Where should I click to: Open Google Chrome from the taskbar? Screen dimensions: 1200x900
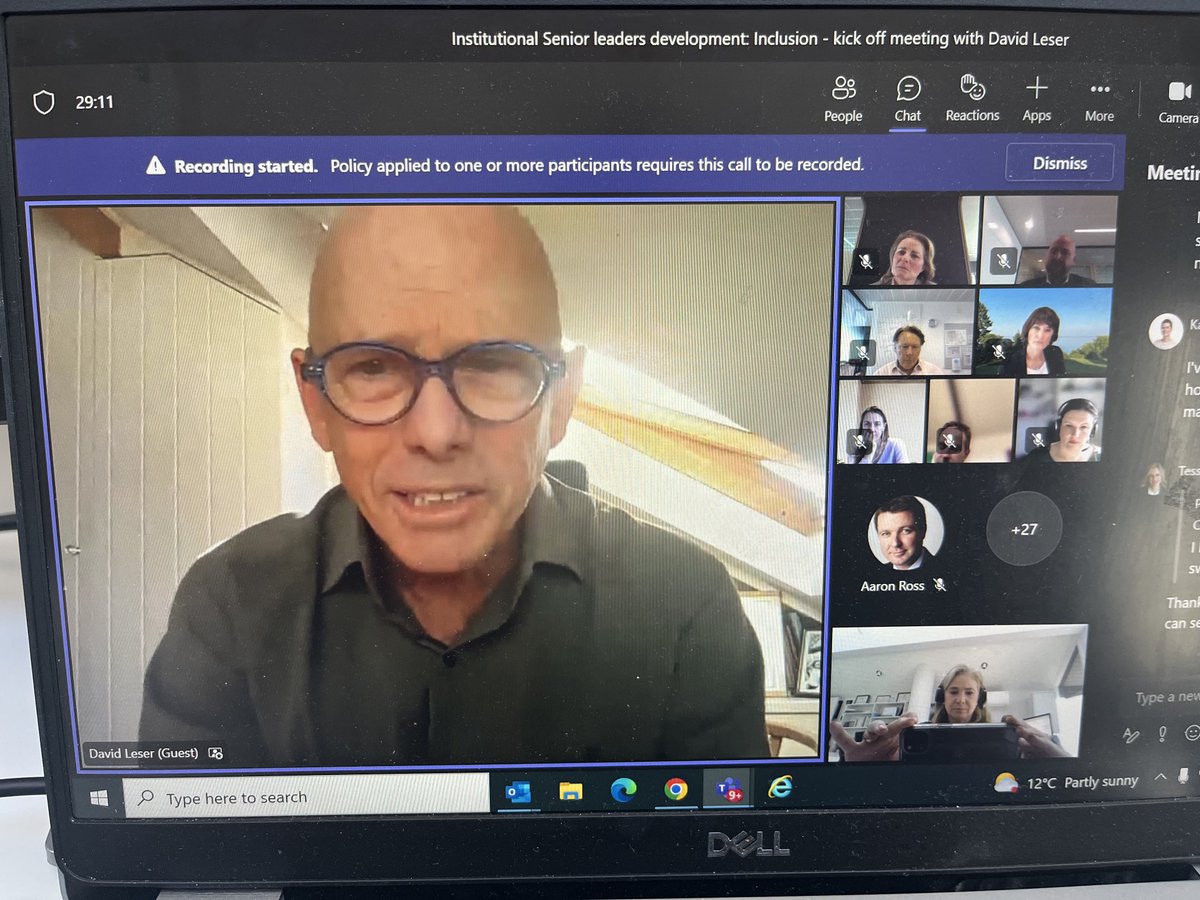(676, 789)
